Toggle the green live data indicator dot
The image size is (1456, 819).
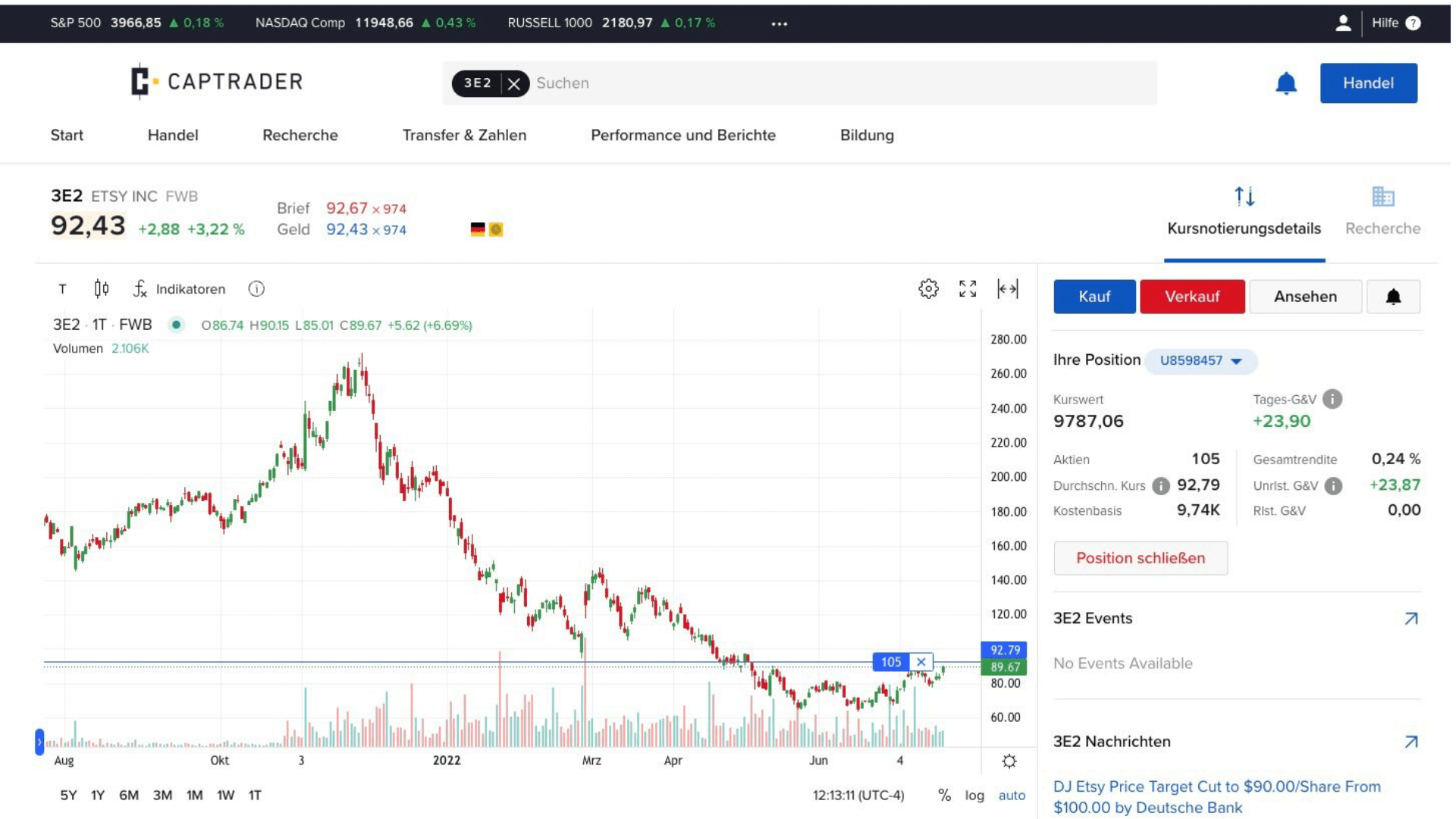[176, 325]
